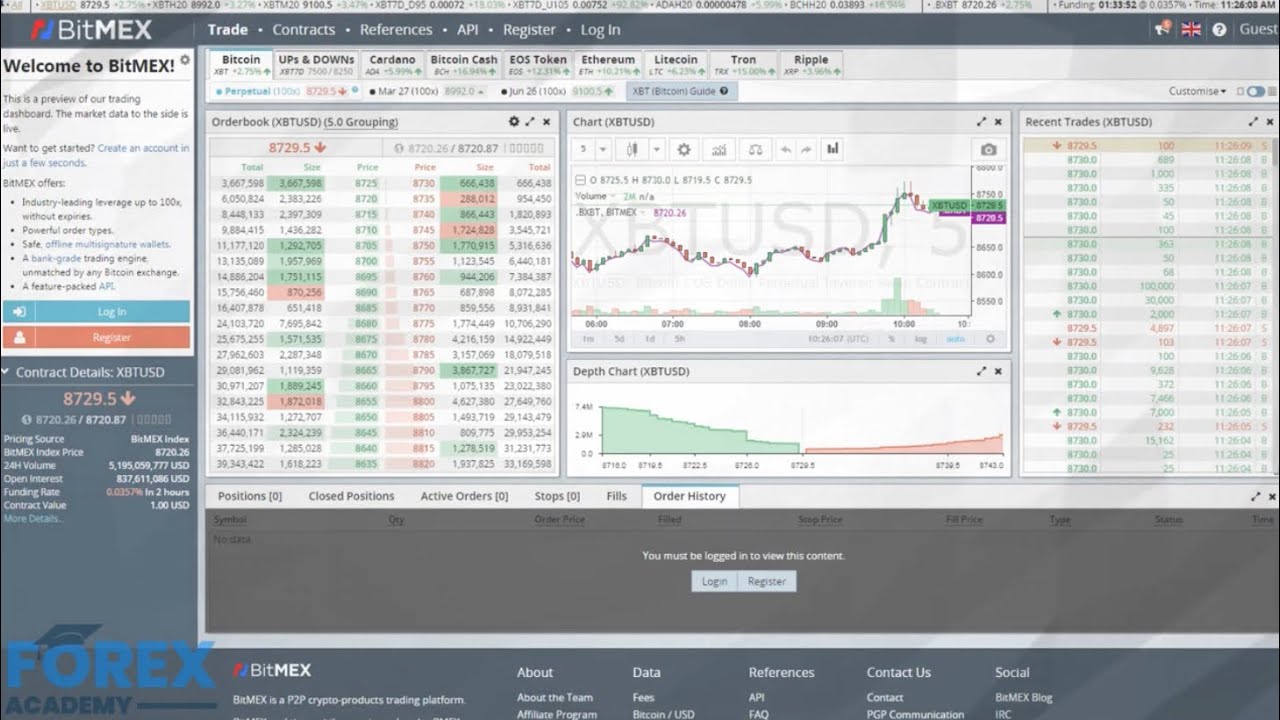Open the gear beside the auto scale button
Image resolution: width=1280 pixels, height=720 pixels.
991,339
